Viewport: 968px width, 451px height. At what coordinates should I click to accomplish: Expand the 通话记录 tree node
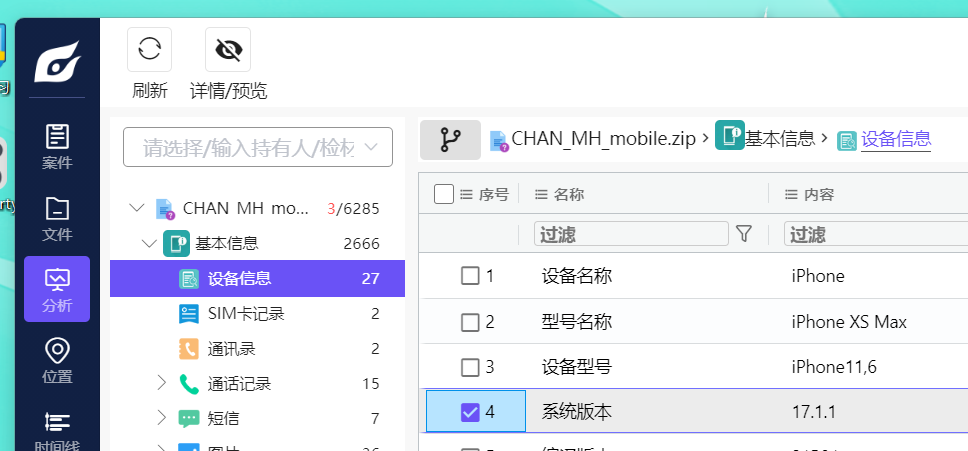pos(162,383)
